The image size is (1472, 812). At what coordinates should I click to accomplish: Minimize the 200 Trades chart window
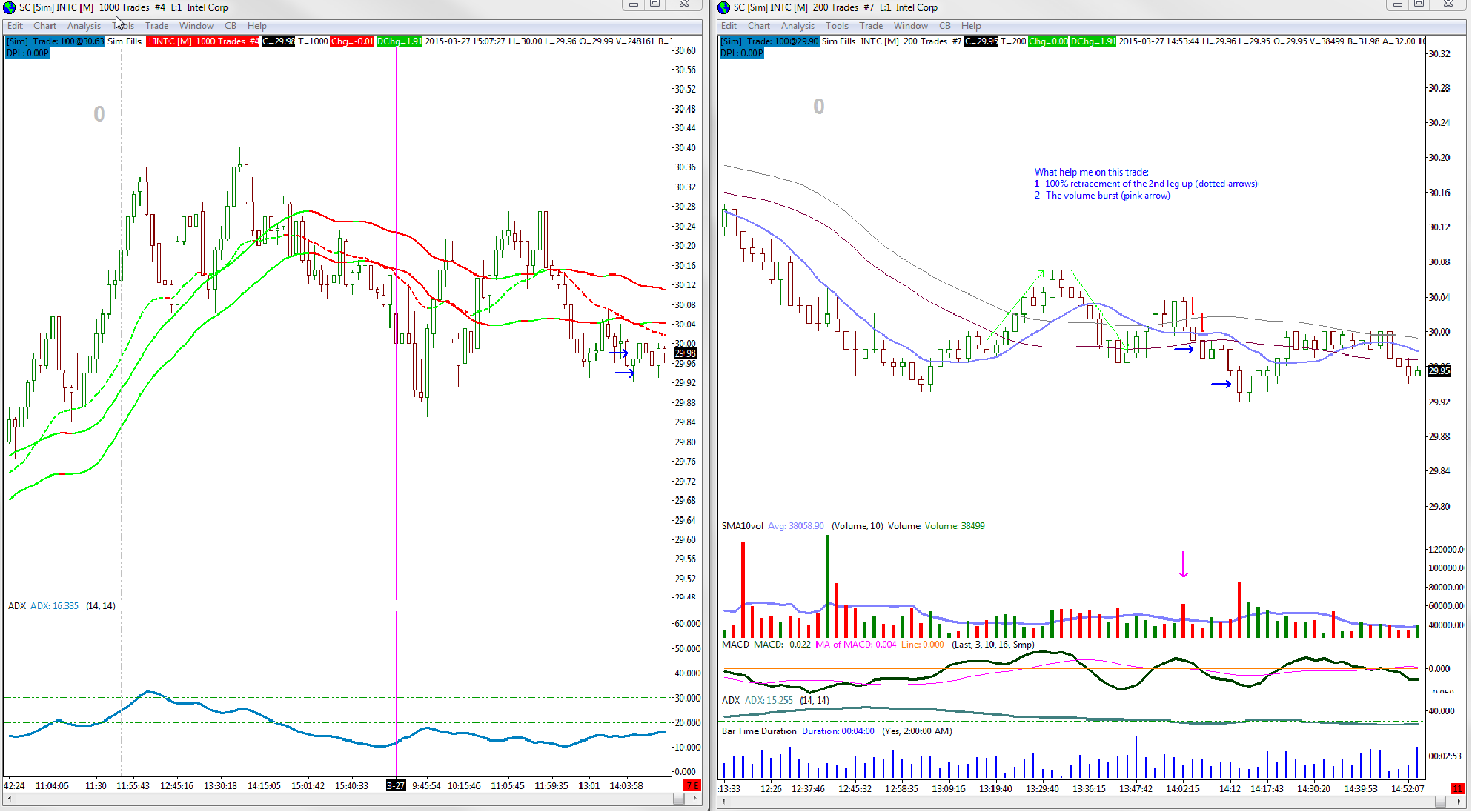pyautogui.click(x=1397, y=4)
